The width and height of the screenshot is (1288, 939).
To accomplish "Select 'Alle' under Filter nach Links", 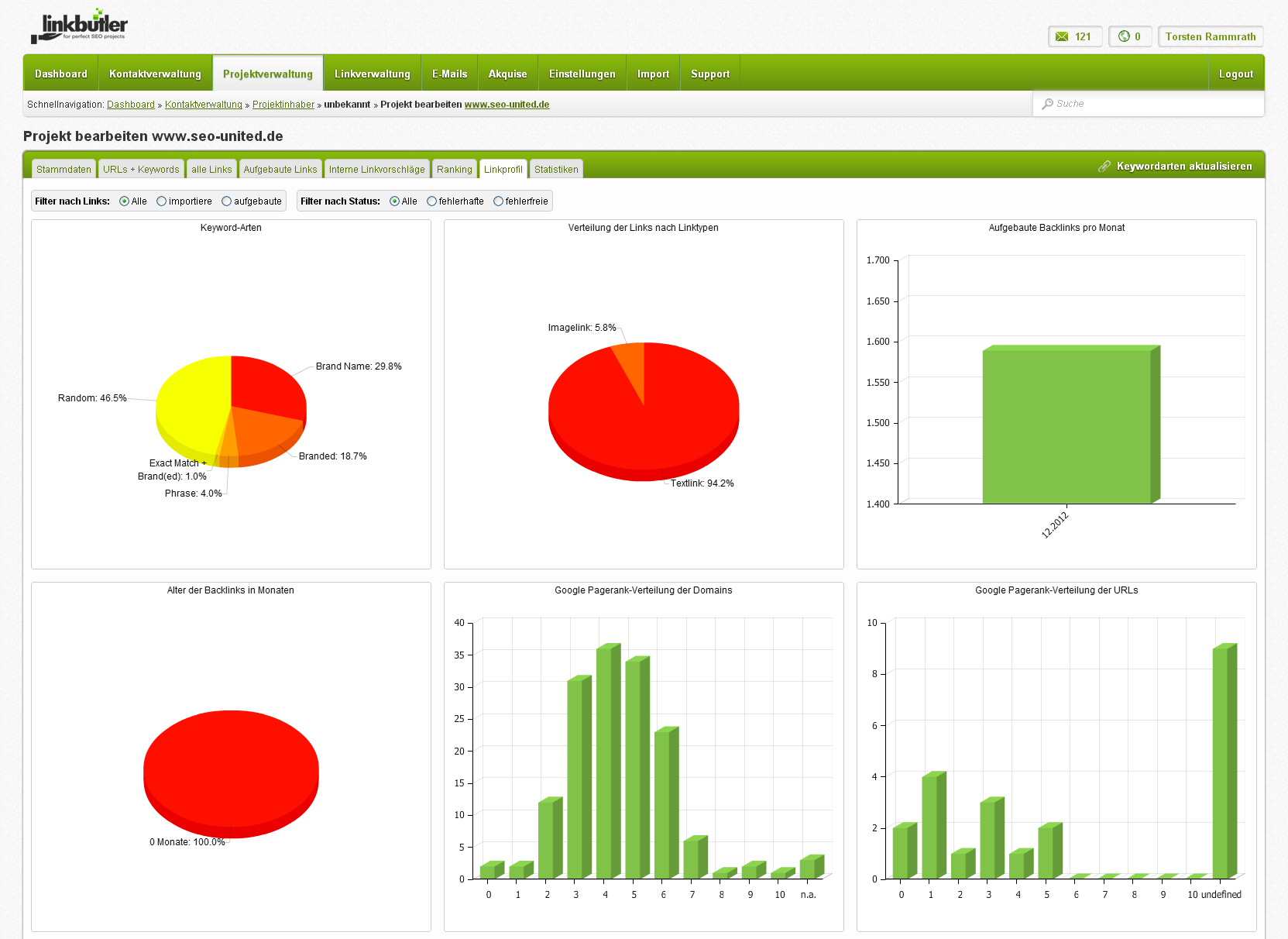I will point(124,201).
